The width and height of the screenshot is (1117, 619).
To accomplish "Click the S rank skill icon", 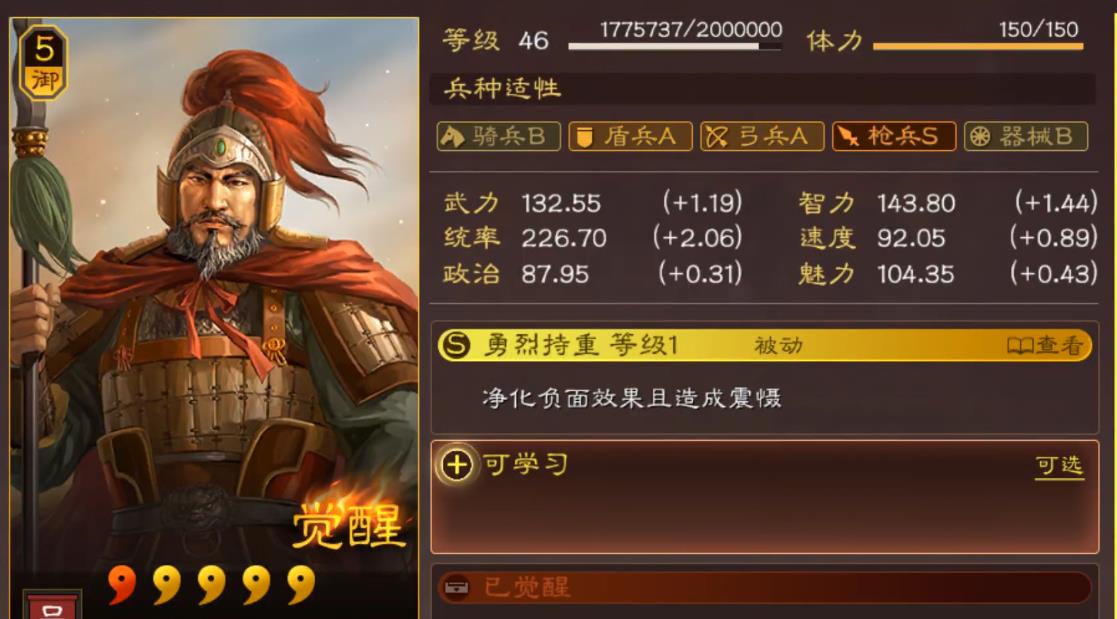I will tap(455, 345).
